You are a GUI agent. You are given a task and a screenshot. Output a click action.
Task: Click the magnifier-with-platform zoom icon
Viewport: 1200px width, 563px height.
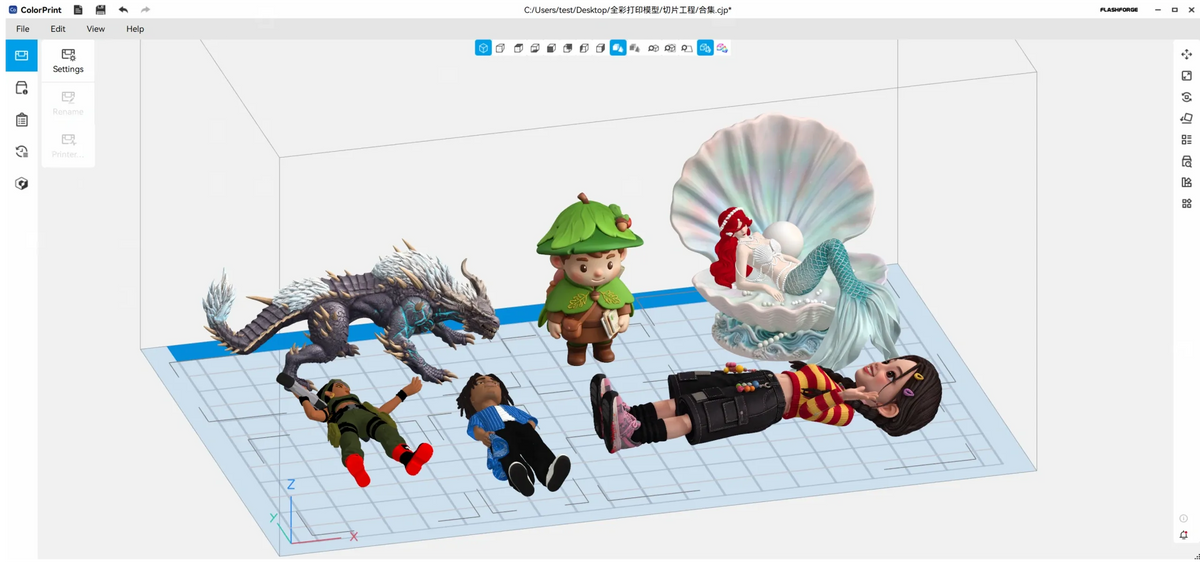point(687,47)
